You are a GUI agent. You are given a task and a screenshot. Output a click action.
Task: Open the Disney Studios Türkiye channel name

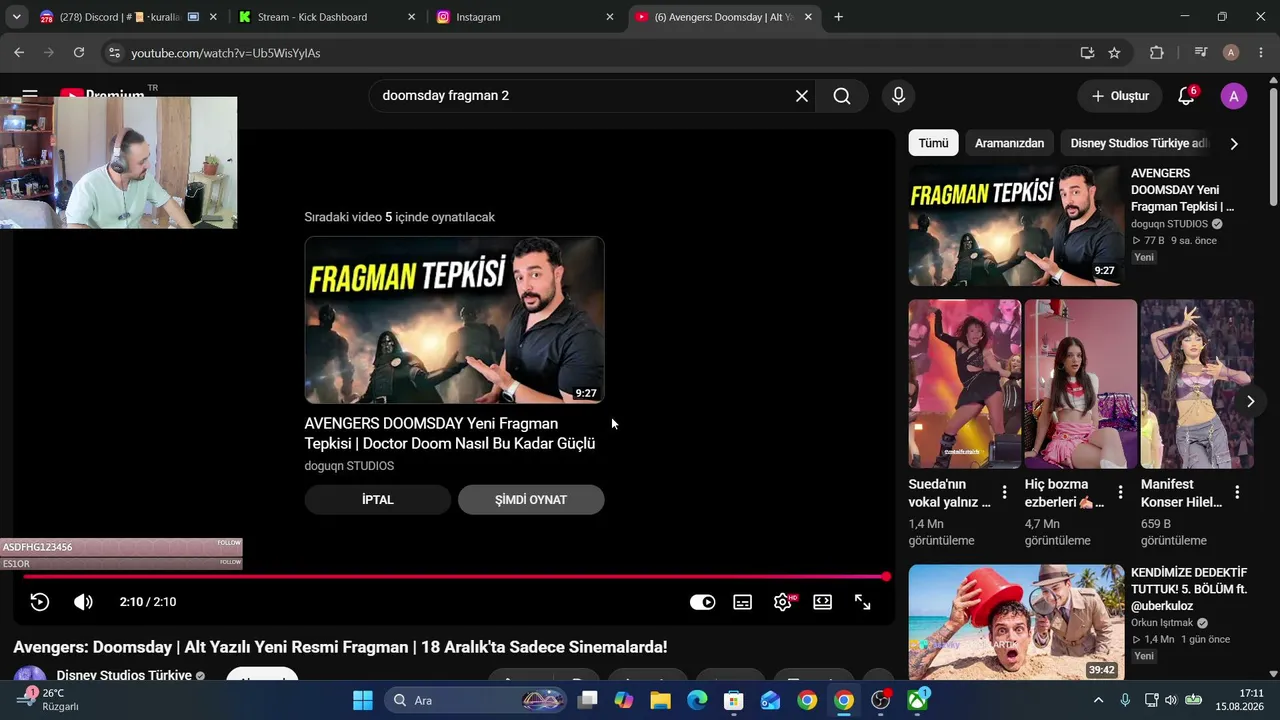tap(124, 675)
